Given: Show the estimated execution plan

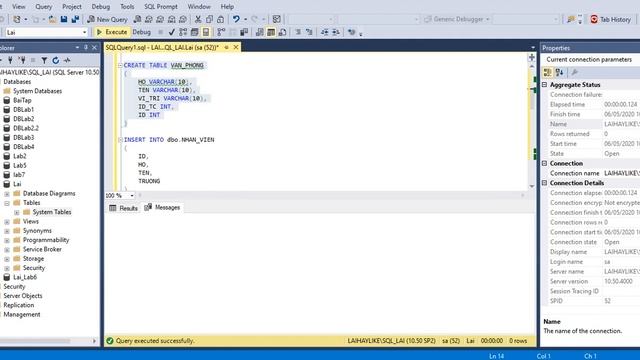Looking at the screenshot, I should [x=183, y=32].
